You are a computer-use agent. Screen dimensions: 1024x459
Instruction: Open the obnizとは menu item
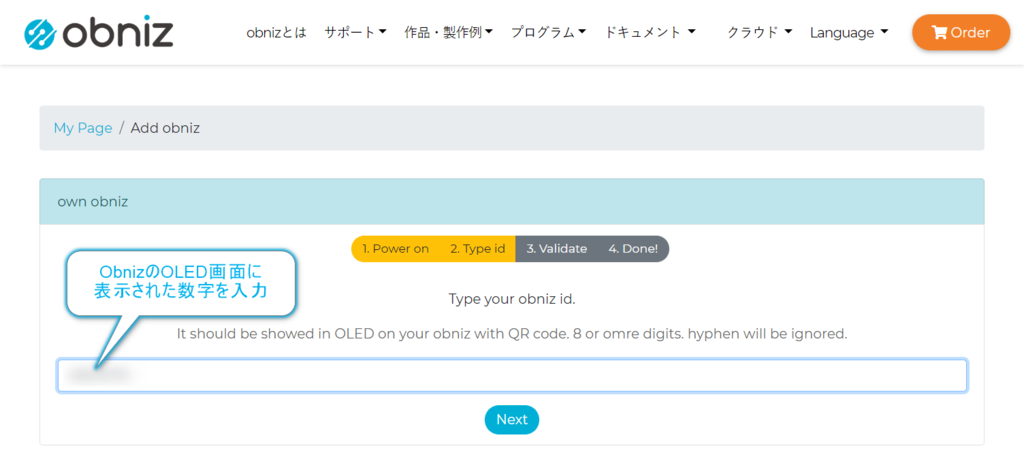(x=276, y=33)
